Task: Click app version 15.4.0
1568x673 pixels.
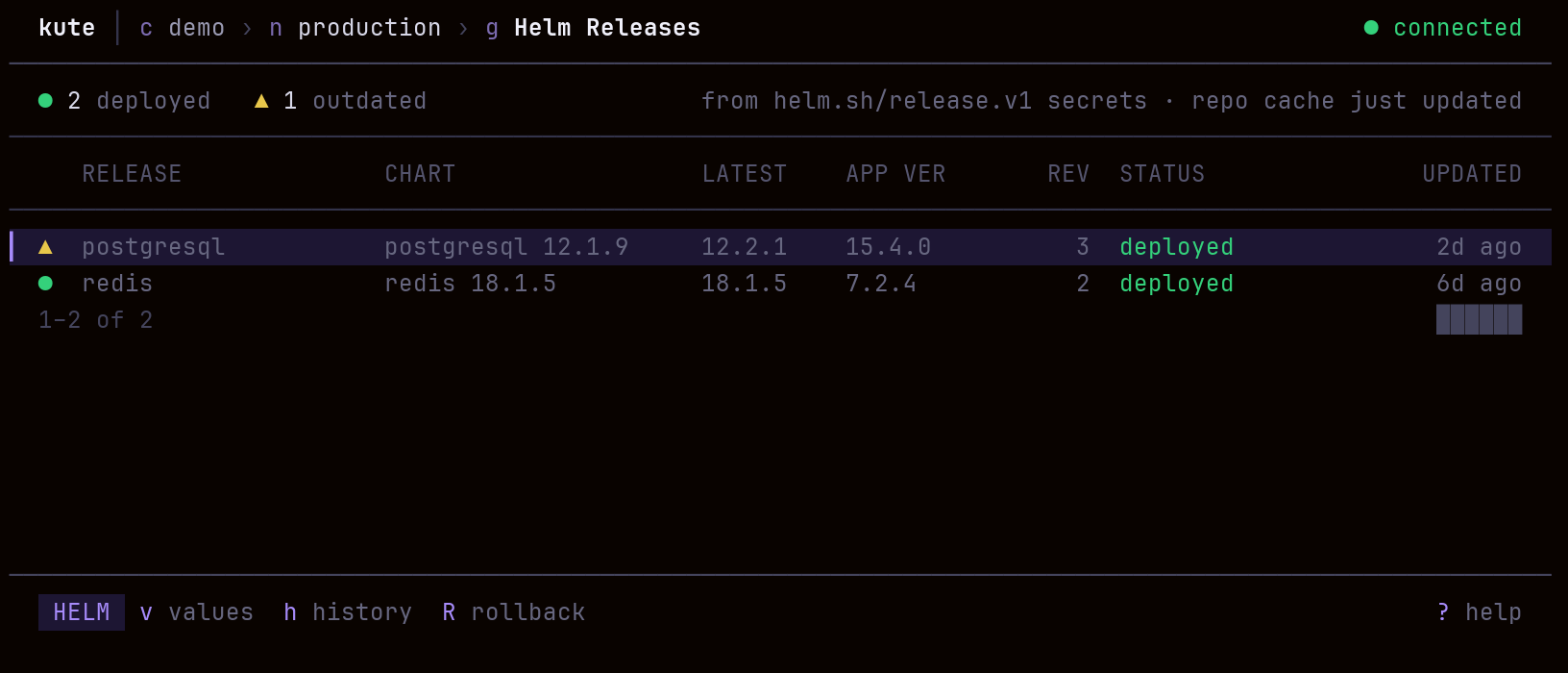Action: tap(889, 247)
